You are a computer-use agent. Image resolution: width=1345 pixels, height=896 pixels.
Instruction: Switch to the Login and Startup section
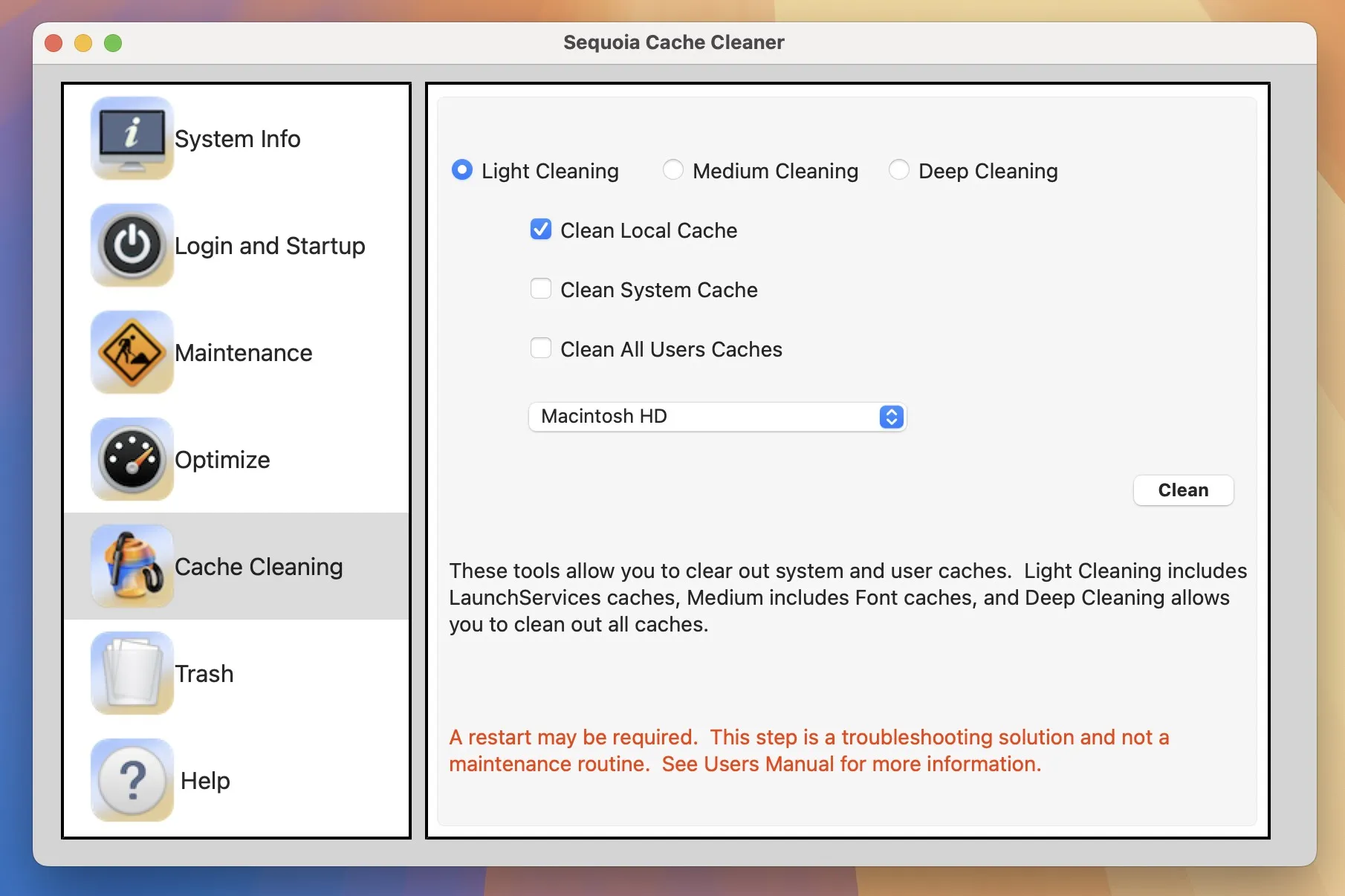point(270,246)
